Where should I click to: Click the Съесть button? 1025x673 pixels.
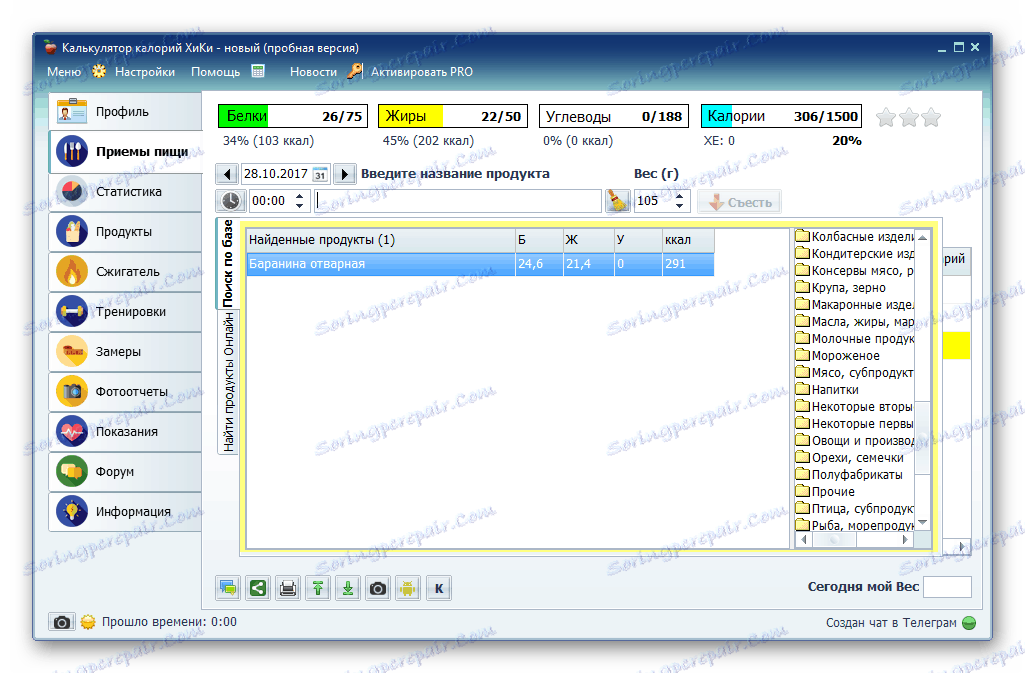tap(739, 202)
